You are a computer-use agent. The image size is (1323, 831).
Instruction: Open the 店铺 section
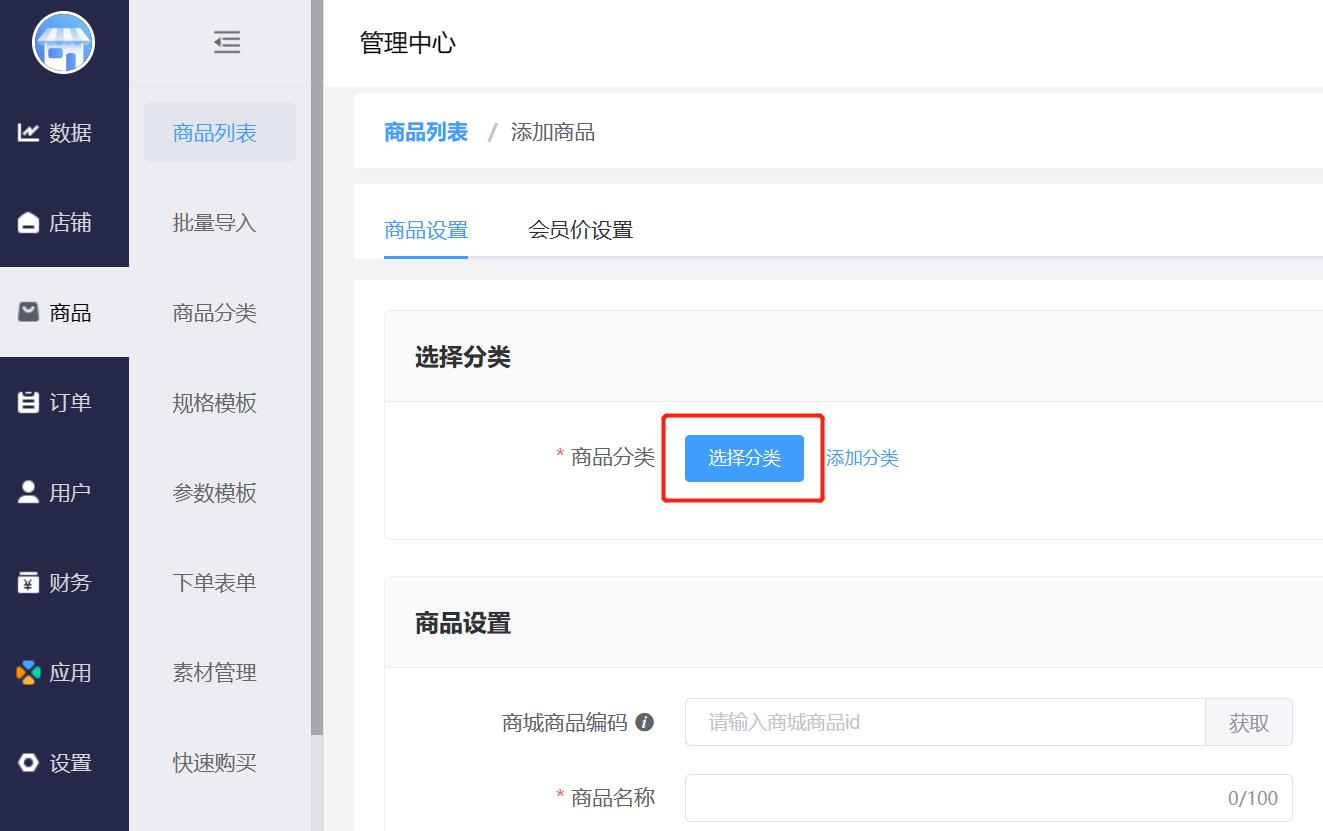pos(70,222)
